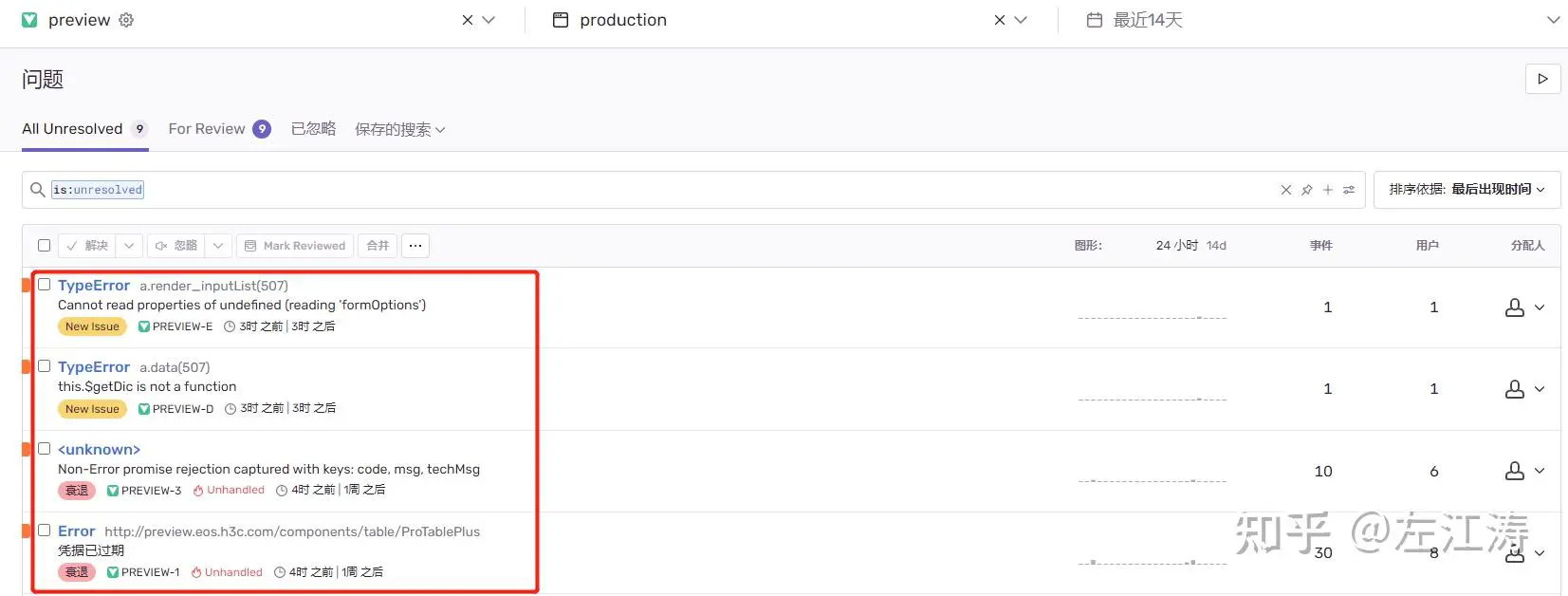Clear the production environment selection

coord(999,20)
